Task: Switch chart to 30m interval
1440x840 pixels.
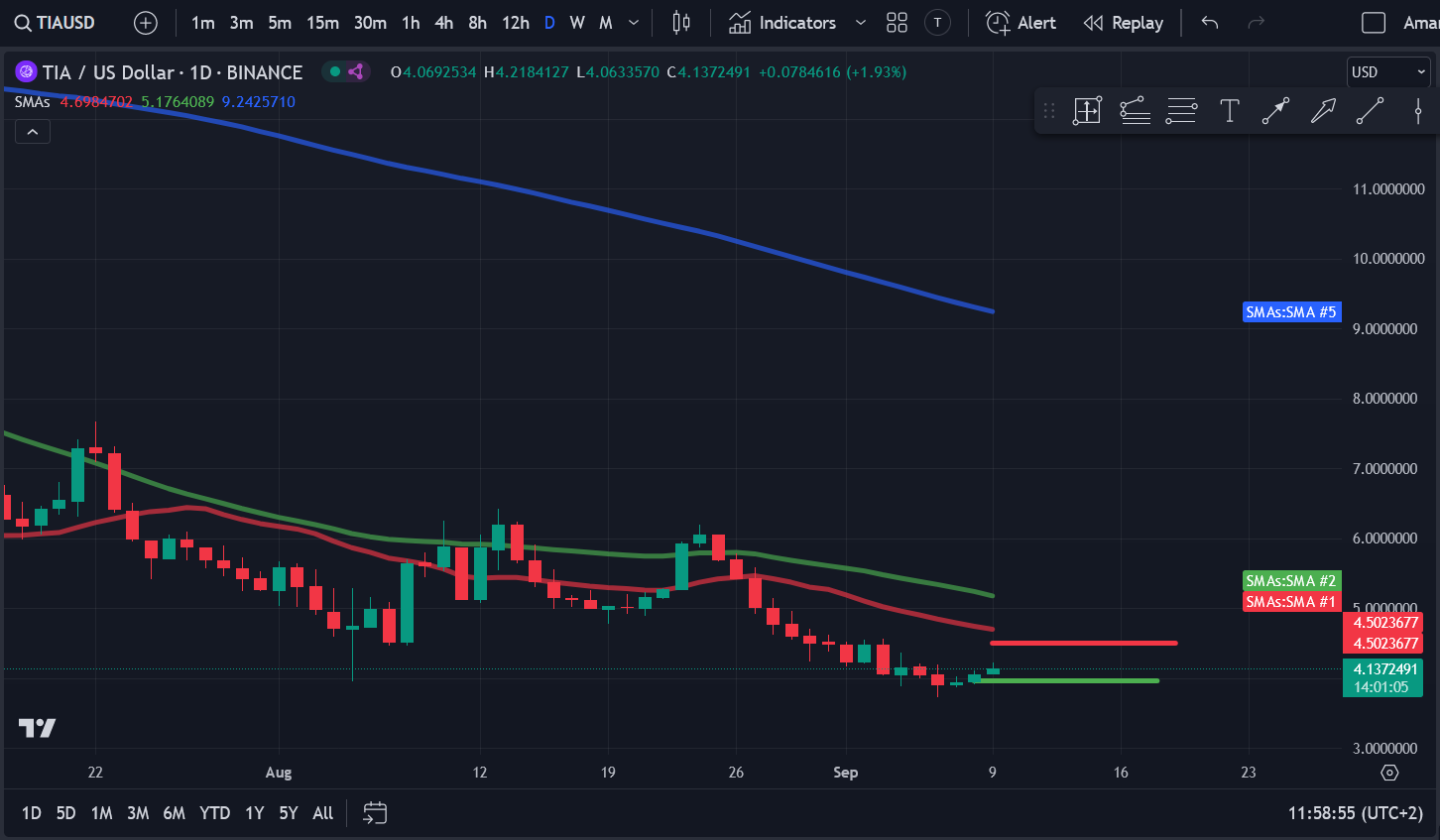Action: (370, 23)
